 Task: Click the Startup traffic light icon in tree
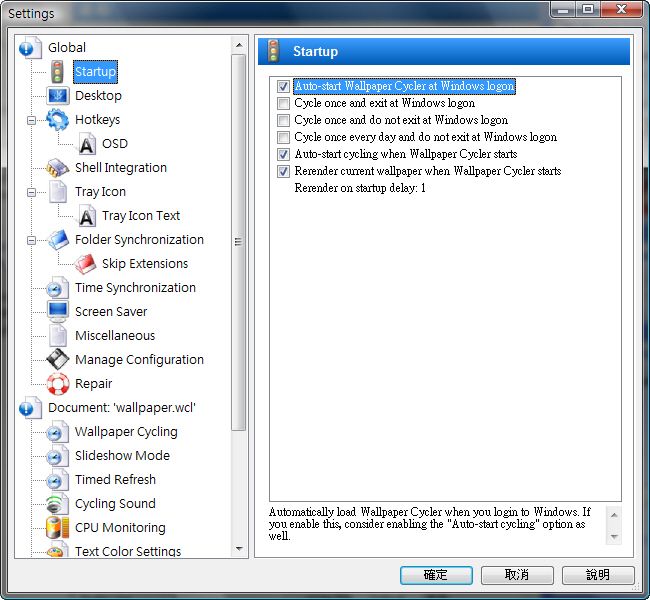[x=57, y=72]
